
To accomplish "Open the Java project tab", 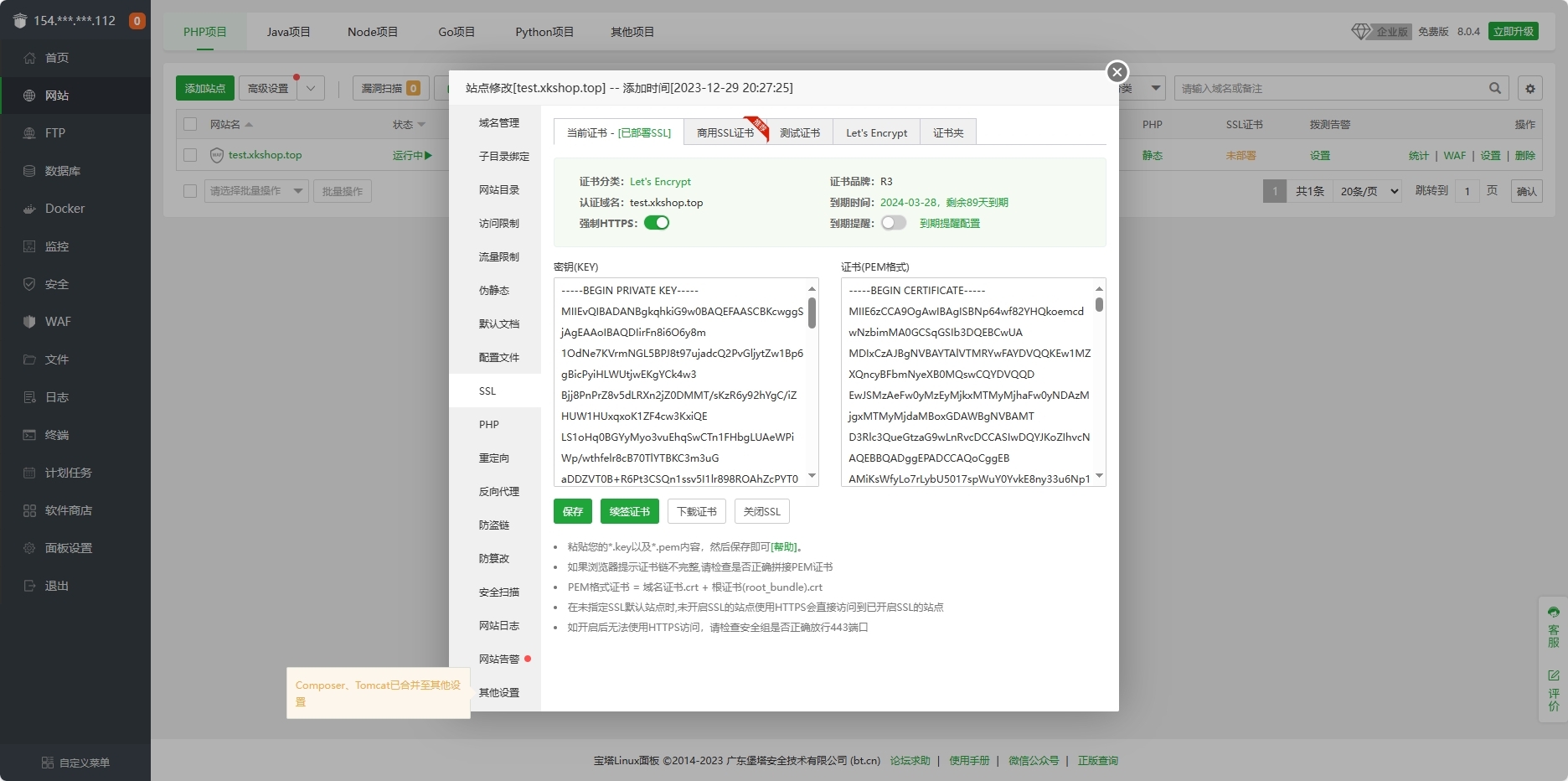I will click(x=288, y=32).
